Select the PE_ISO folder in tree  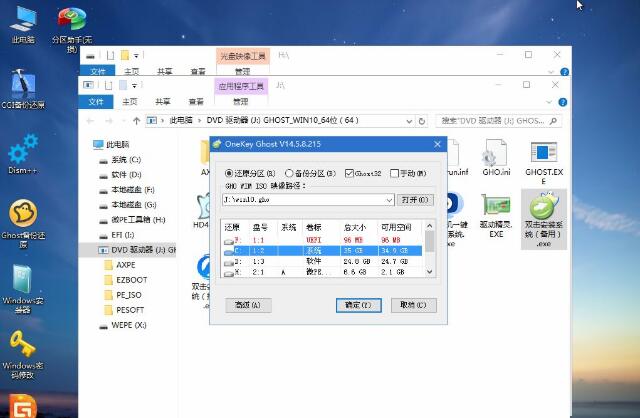[x=126, y=295]
